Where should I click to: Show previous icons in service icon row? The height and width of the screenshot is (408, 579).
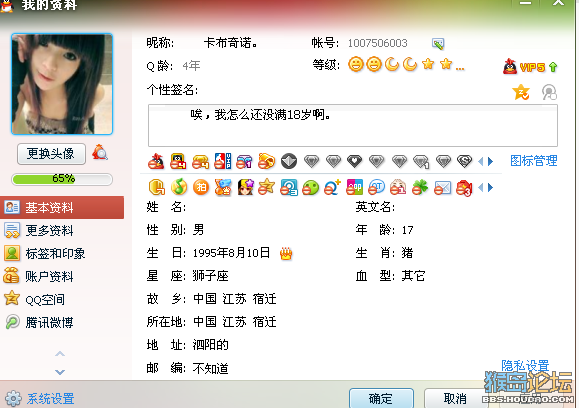(480, 188)
